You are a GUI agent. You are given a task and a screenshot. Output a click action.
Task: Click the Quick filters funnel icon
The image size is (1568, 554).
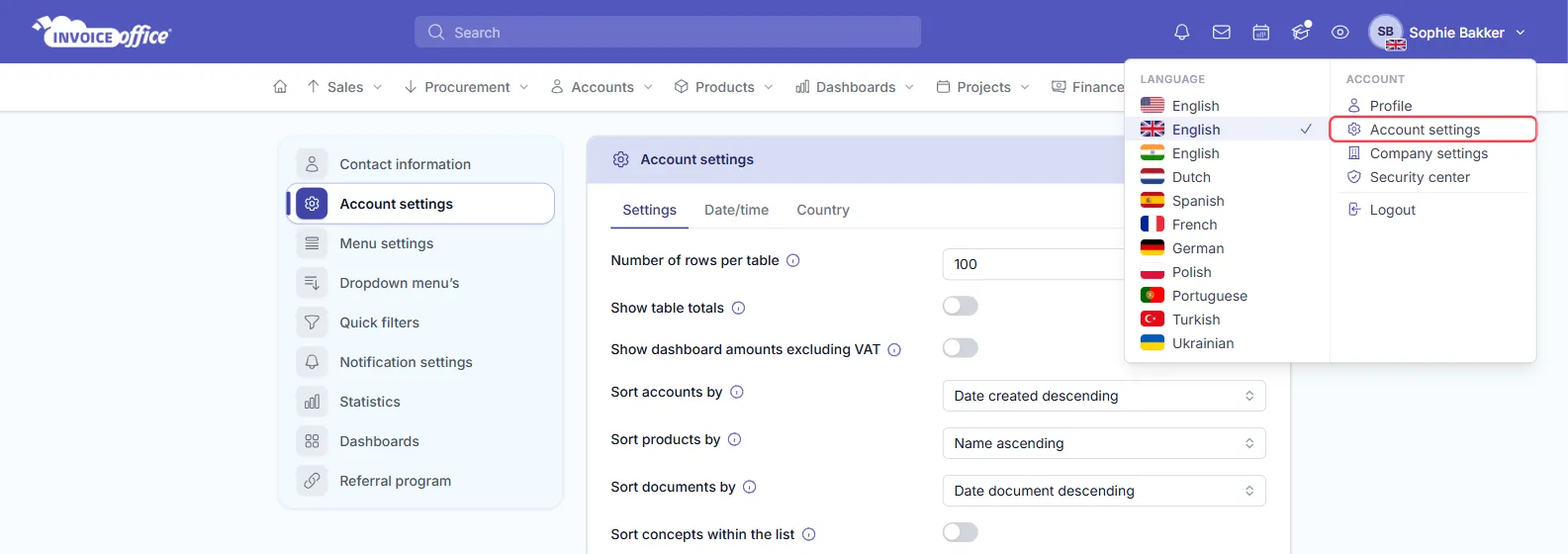[x=312, y=323]
